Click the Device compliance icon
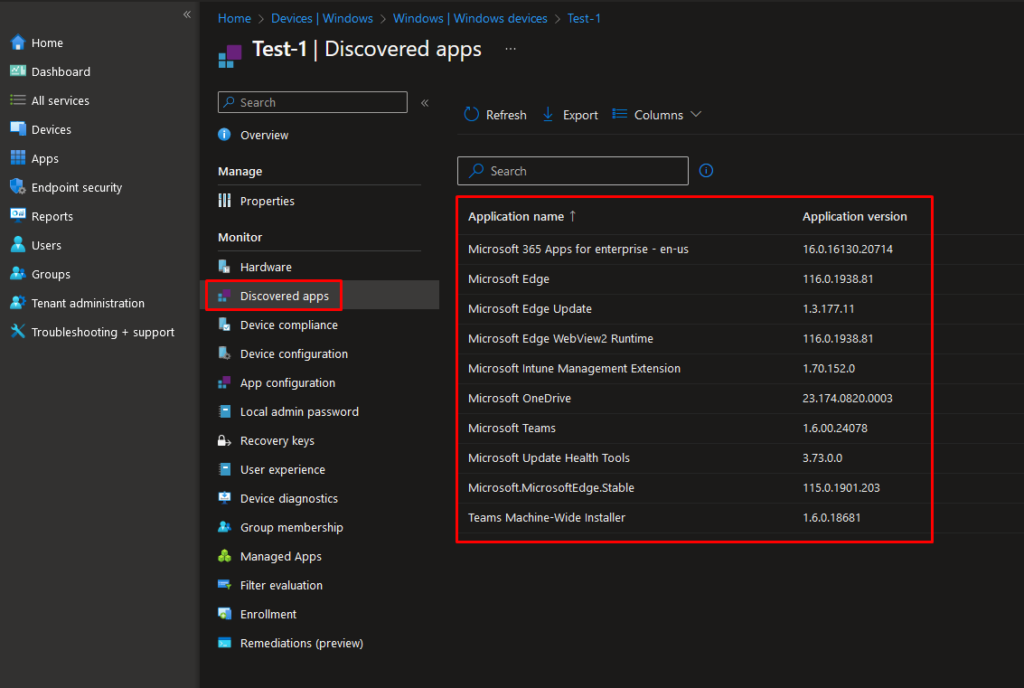 pyautogui.click(x=224, y=324)
